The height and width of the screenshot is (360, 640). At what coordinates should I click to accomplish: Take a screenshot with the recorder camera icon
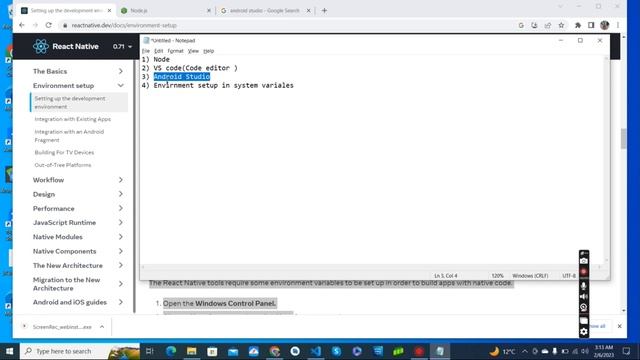pyautogui.click(x=584, y=261)
